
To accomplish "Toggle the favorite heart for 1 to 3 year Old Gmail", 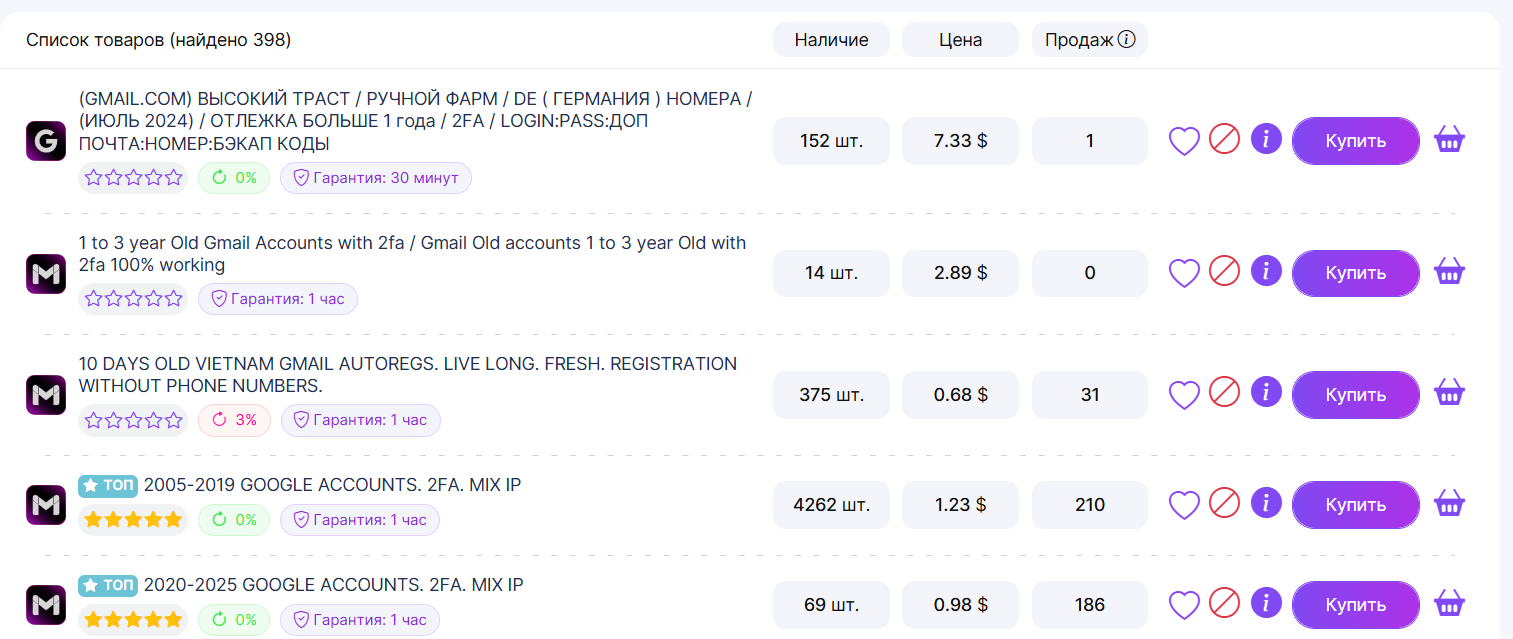I will [x=1184, y=272].
